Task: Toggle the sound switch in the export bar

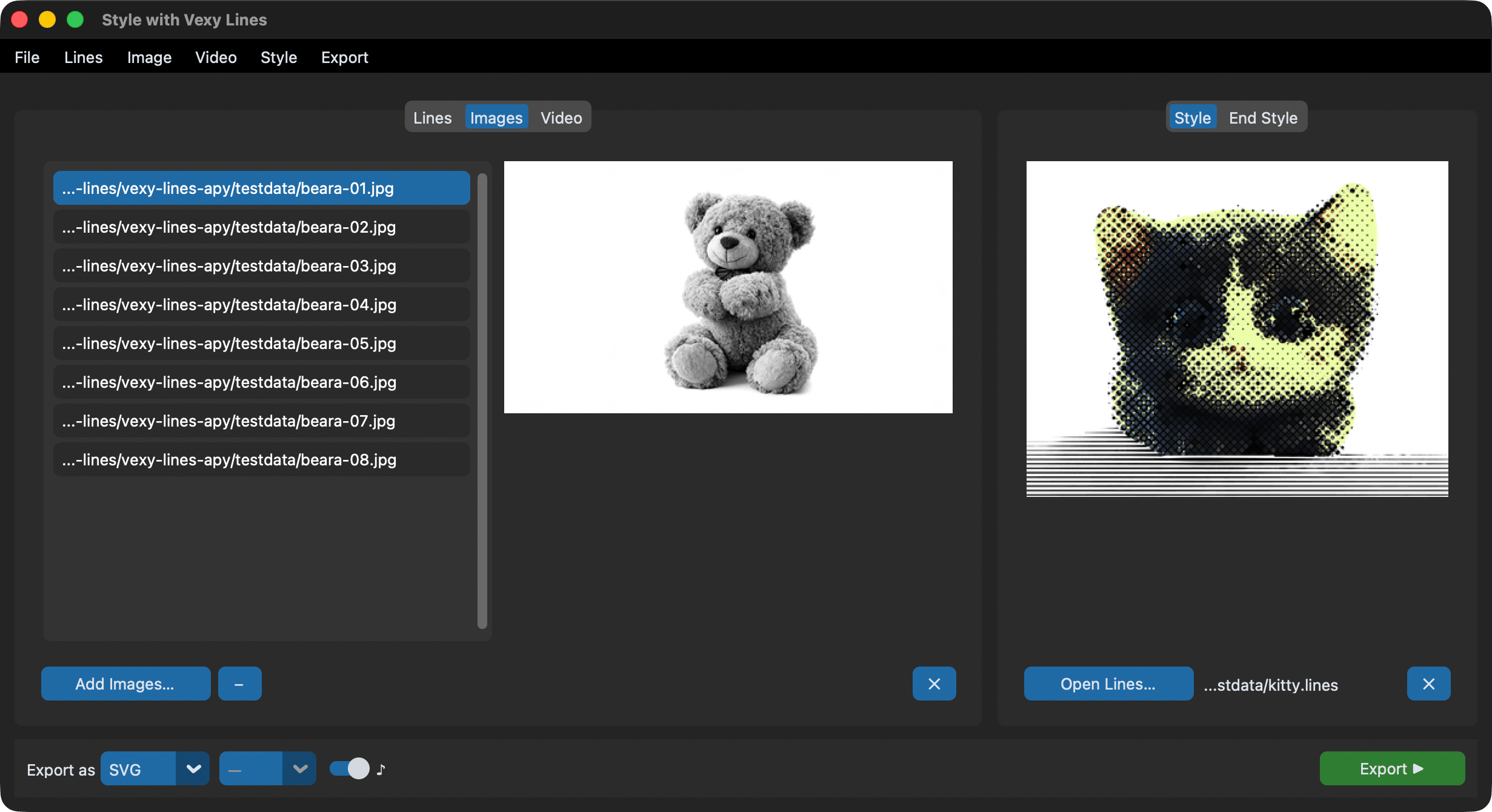Action: [349, 768]
